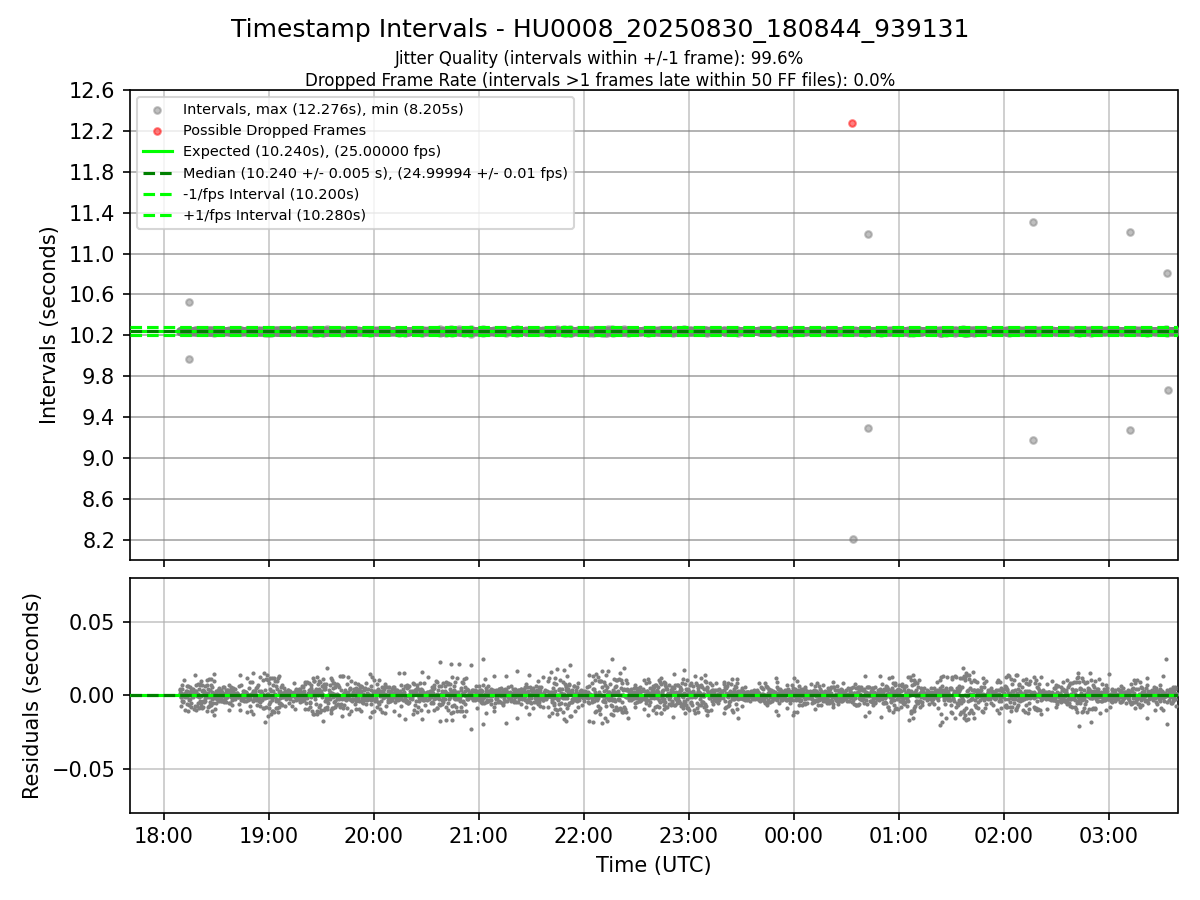Image resolution: width=1200 pixels, height=900 pixels.
Task: Click the x-axis tick label '18:00'
Action: 164,834
